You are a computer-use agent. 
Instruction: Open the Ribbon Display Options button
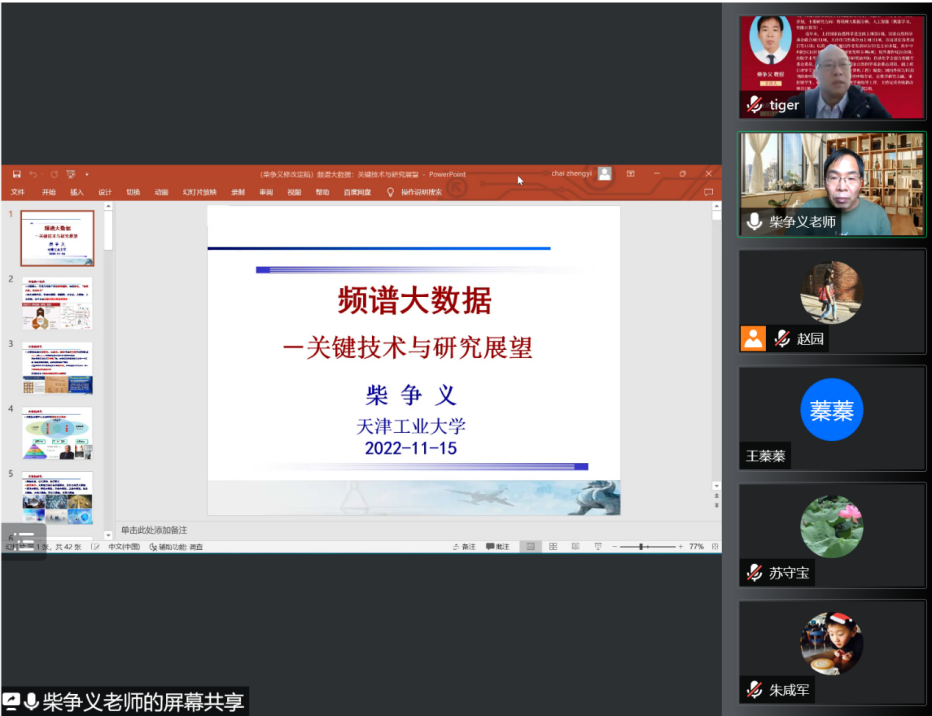631,173
